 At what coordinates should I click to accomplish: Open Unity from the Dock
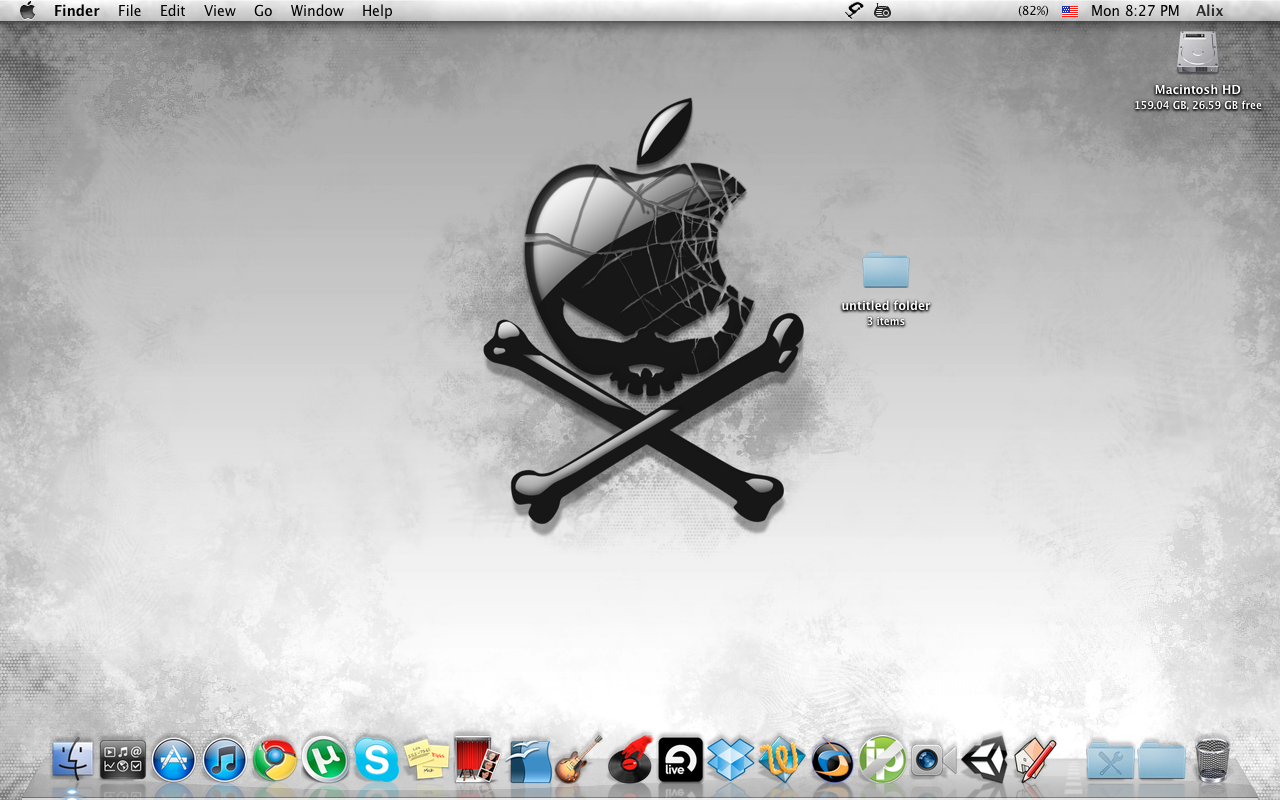pyautogui.click(x=984, y=760)
